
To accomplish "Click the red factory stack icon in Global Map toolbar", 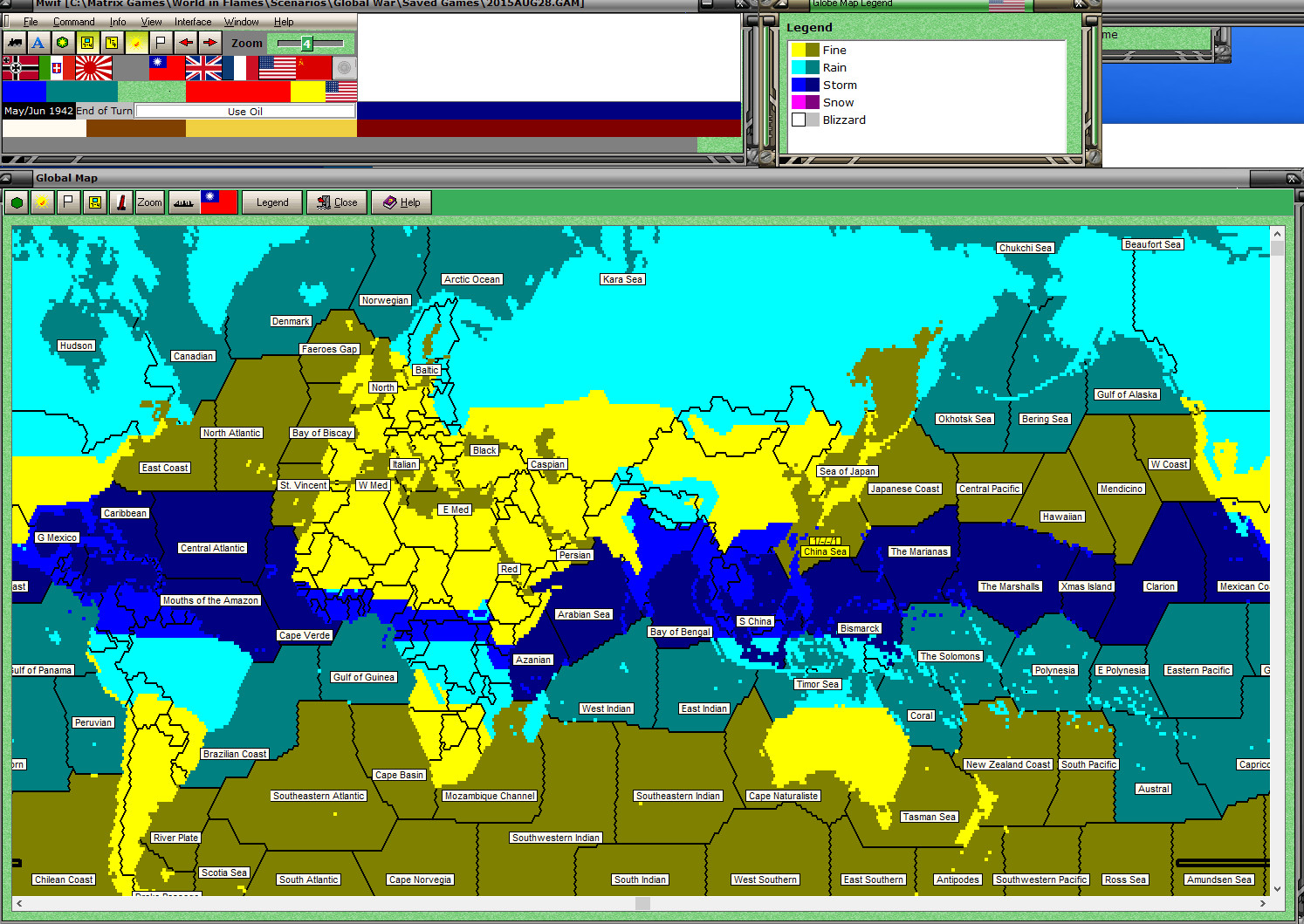I will pos(121,202).
